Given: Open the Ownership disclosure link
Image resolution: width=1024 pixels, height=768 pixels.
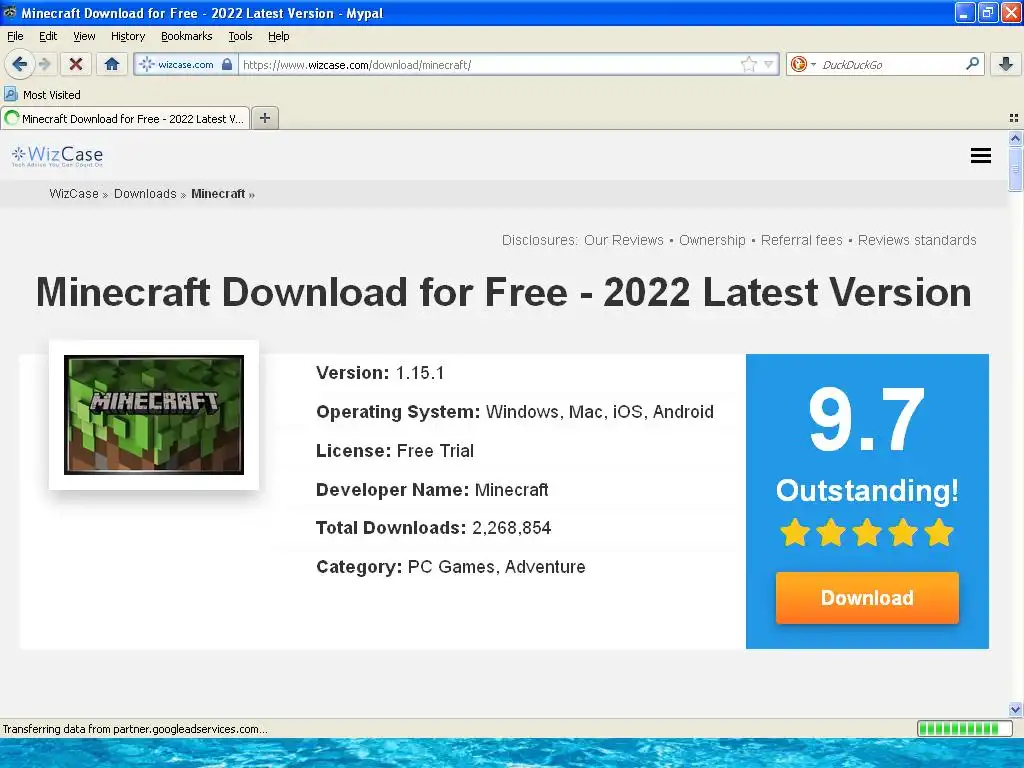Looking at the screenshot, I should [712, 240].
